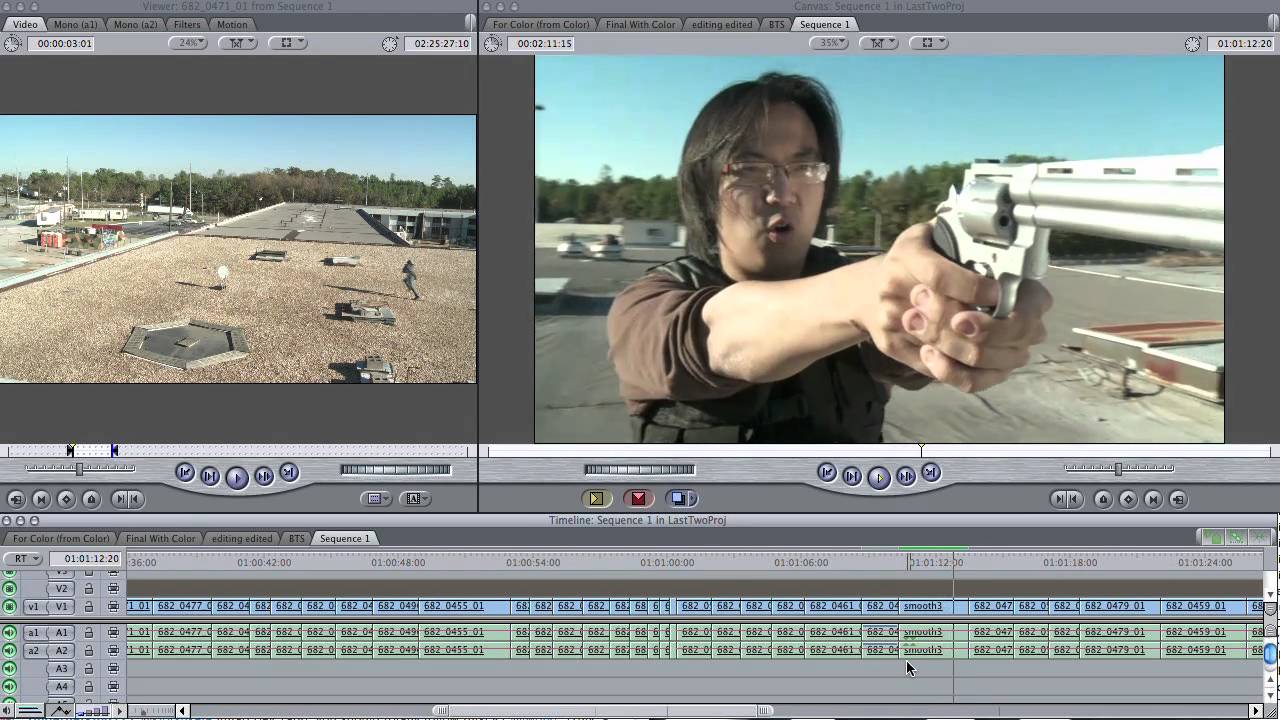
Task: Toggle V1 track visibility
Action: [9, 606]
